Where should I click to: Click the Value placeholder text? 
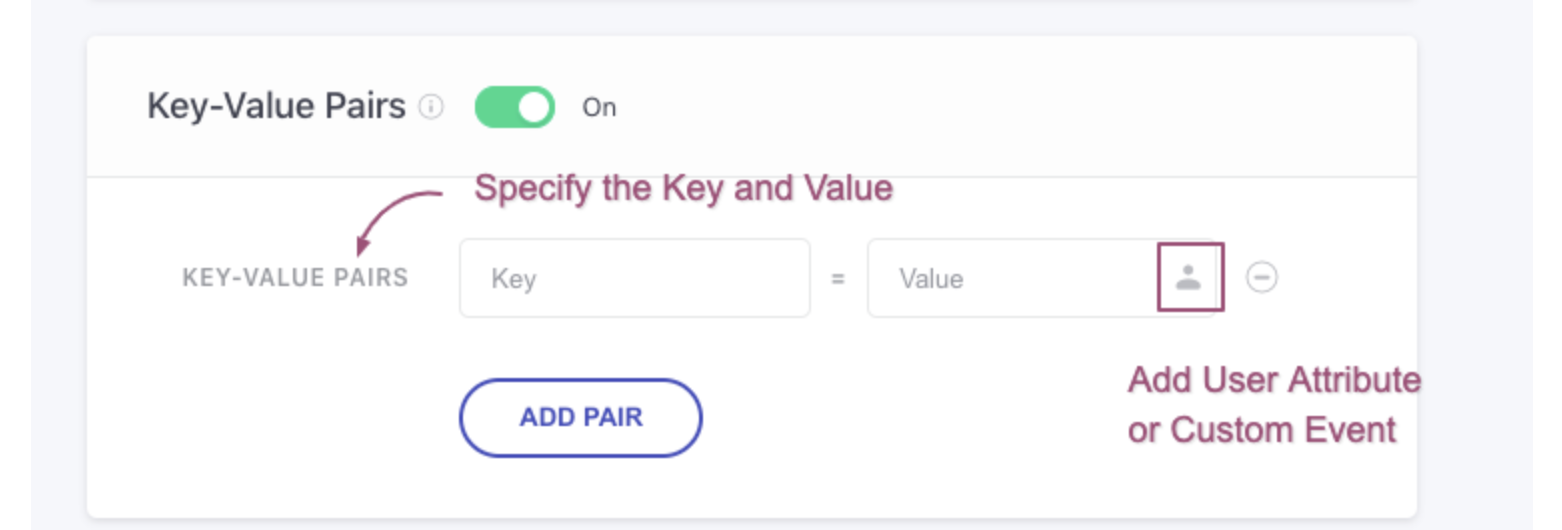(x=931, y=279)
